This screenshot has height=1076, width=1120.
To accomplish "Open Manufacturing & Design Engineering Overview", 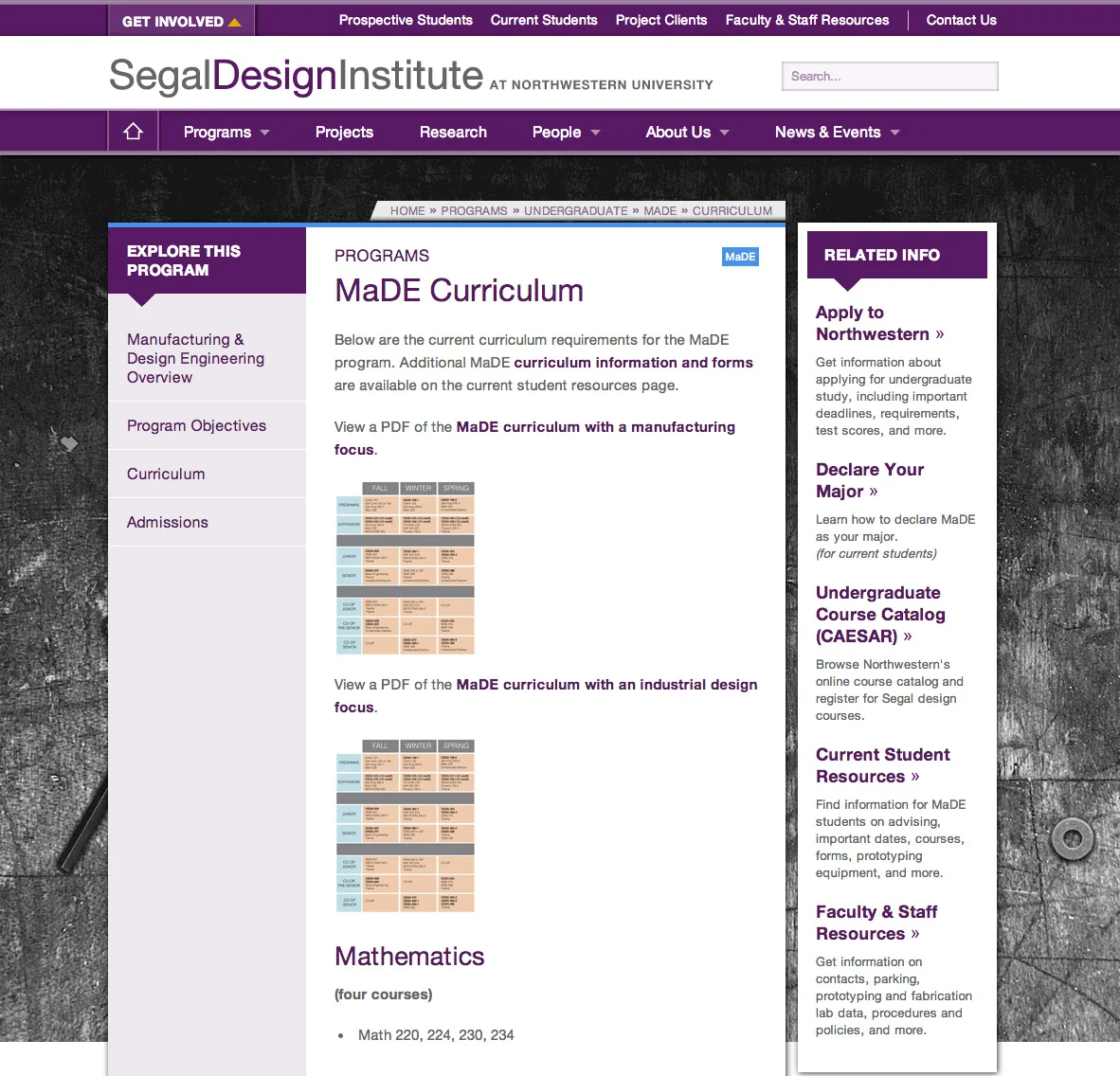I will pyautogui.click(x=196, y=358).
